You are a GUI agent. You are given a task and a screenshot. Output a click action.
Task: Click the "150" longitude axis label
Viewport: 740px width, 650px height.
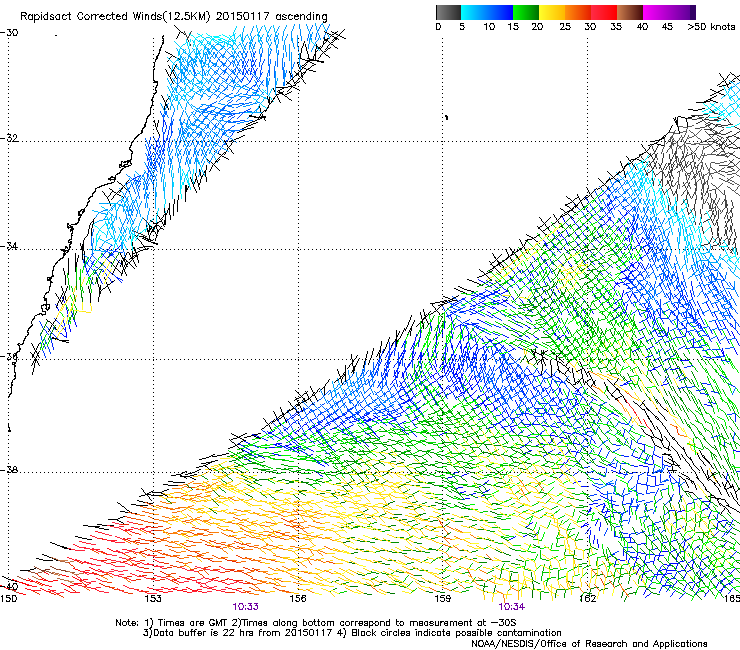coord(8,599)
